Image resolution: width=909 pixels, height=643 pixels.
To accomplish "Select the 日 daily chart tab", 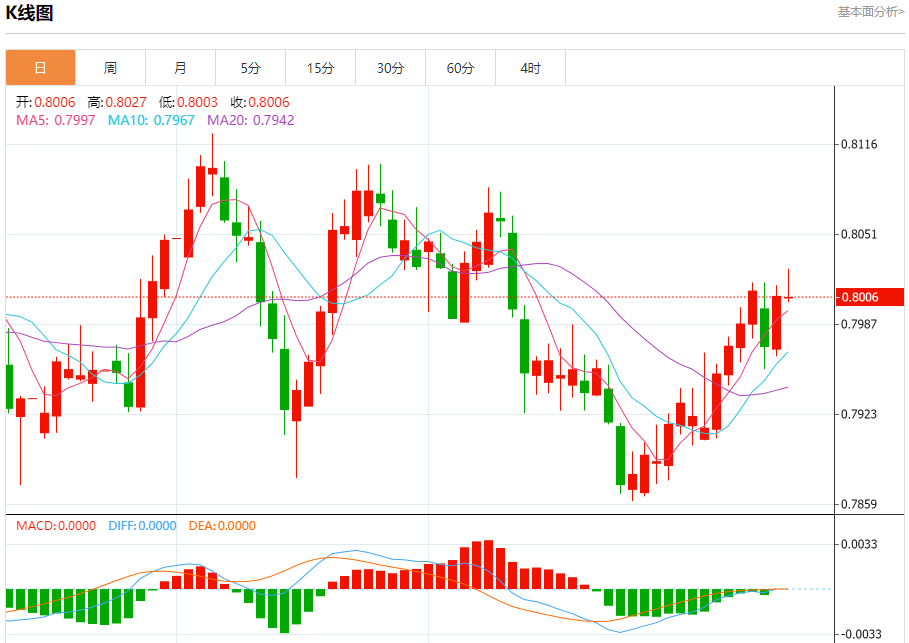I will pyautogui.click(x=41, y=68).
